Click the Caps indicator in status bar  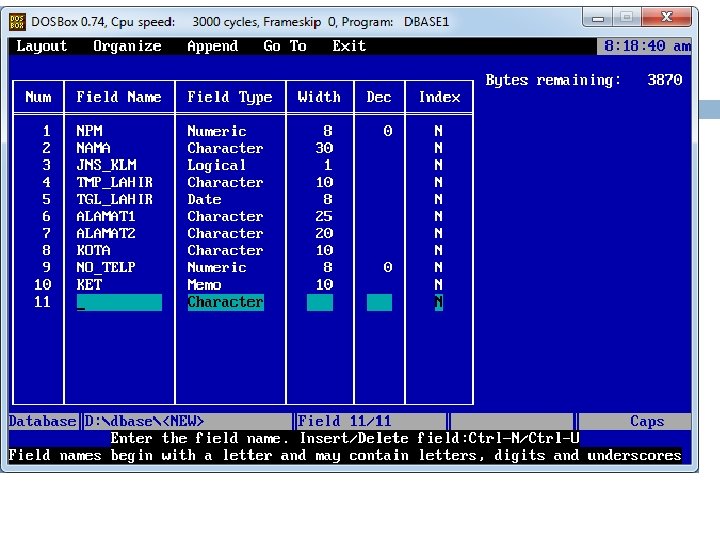[x=647, y=421]
